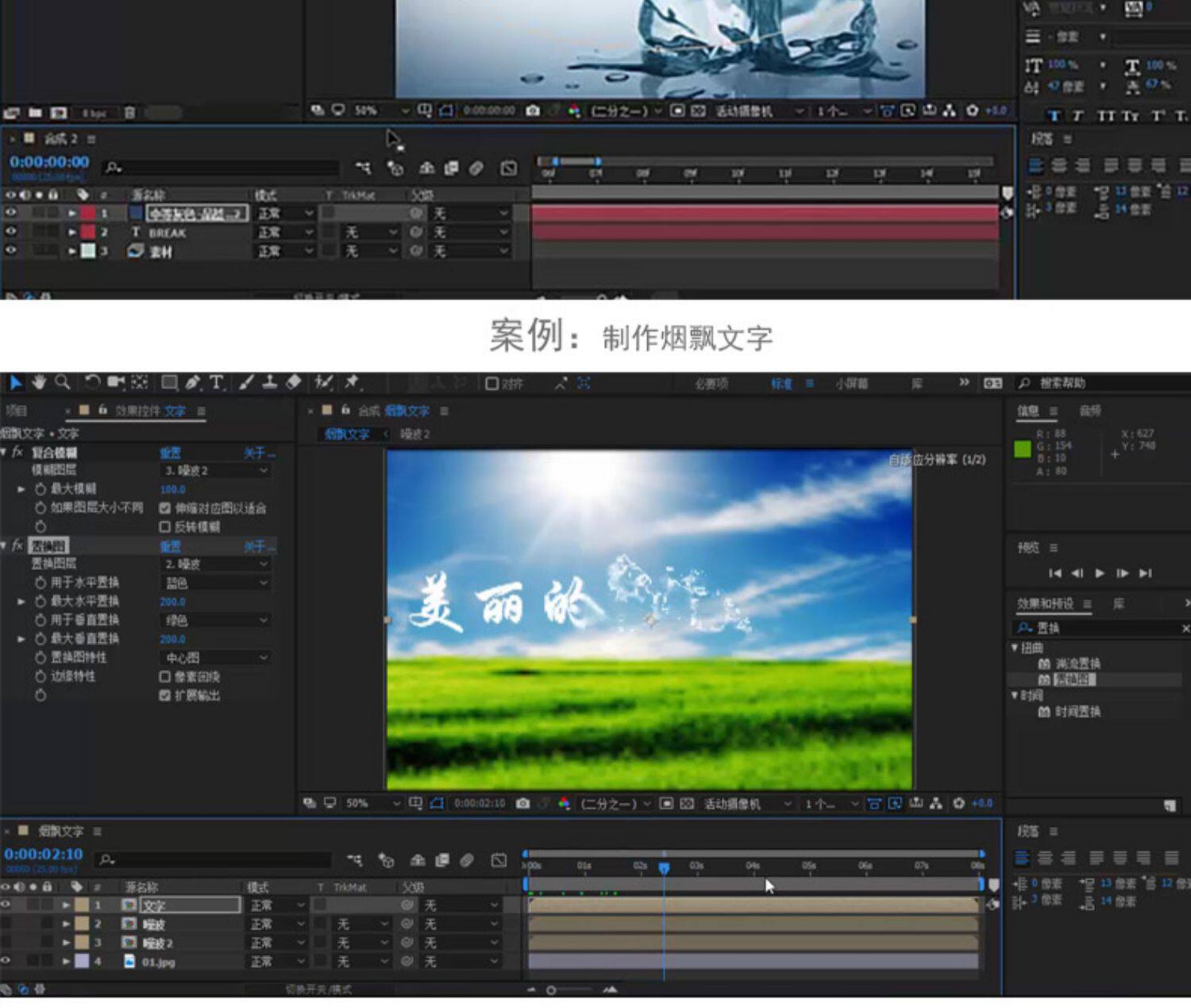Toggle the 对齐 snapping checkbox
Screen dimensions: 1191x1008
pyautogui.click(x=491, y=384)
